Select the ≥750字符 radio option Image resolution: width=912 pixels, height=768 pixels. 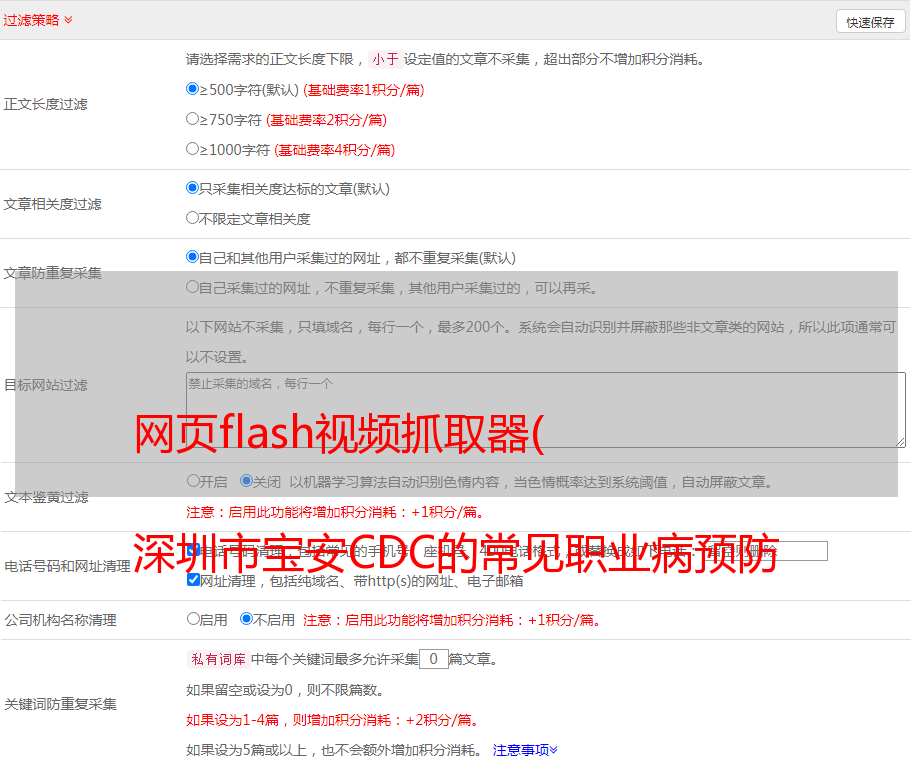click(x=192, y=119)
